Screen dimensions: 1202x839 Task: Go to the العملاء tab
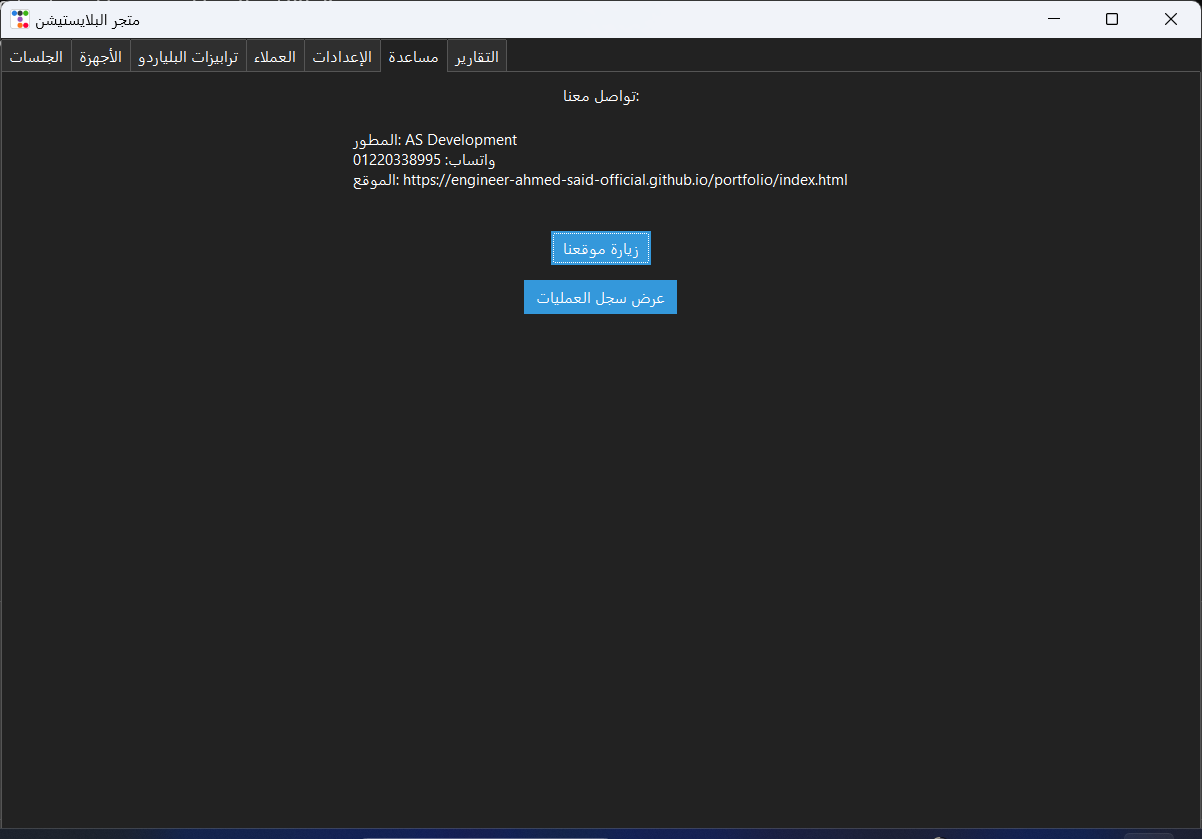pyautogui.click(x=275, y=57)
